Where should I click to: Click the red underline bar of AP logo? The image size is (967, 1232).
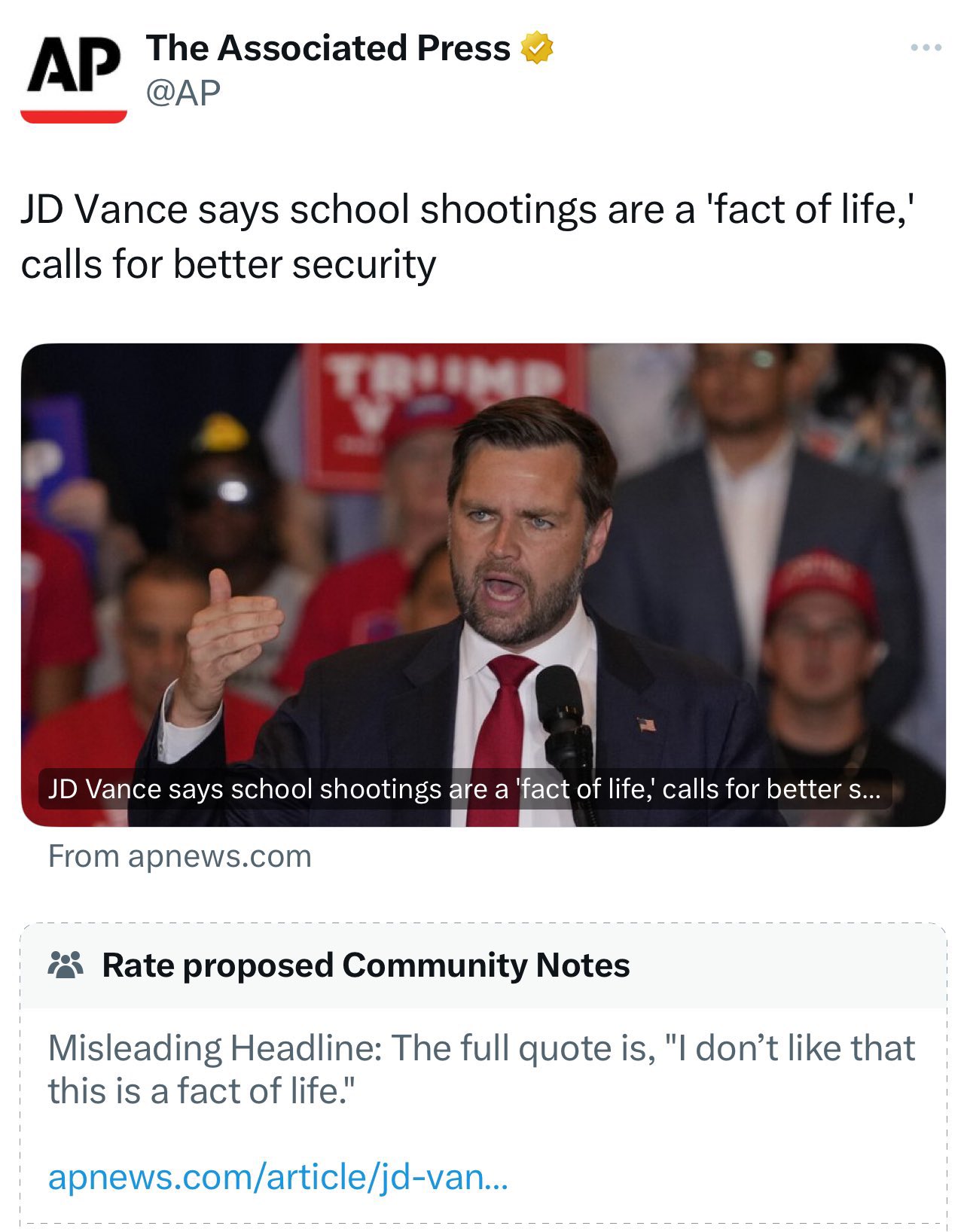tap(73, 116)
